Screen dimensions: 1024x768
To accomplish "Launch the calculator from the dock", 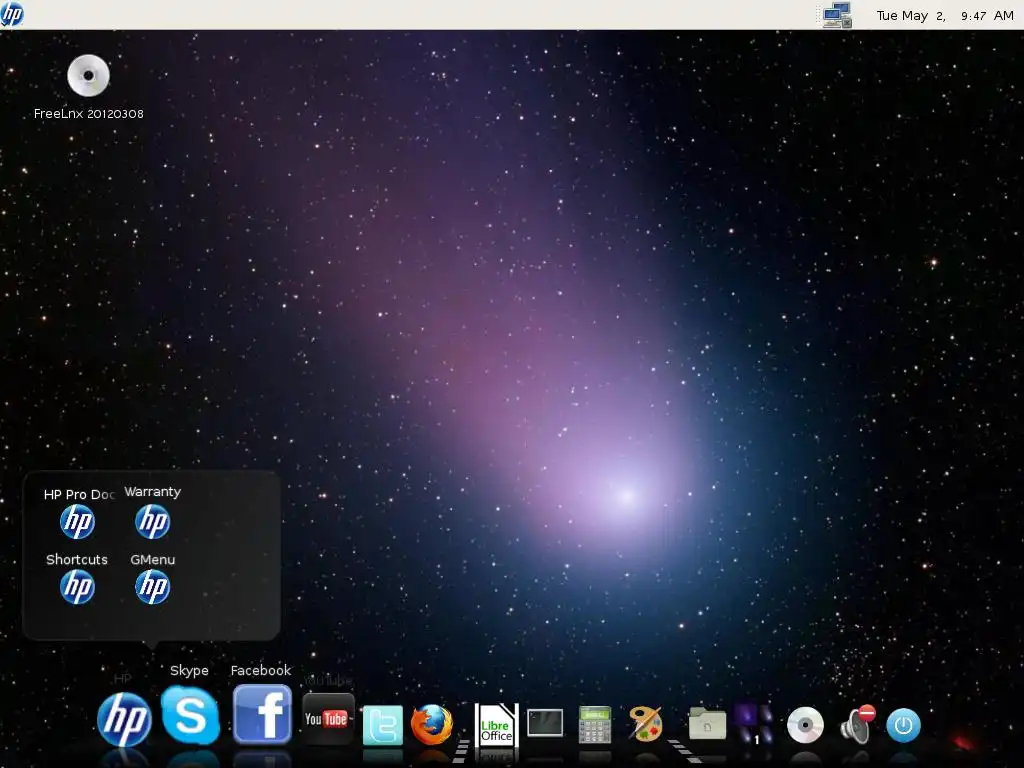I will [595, 724].
